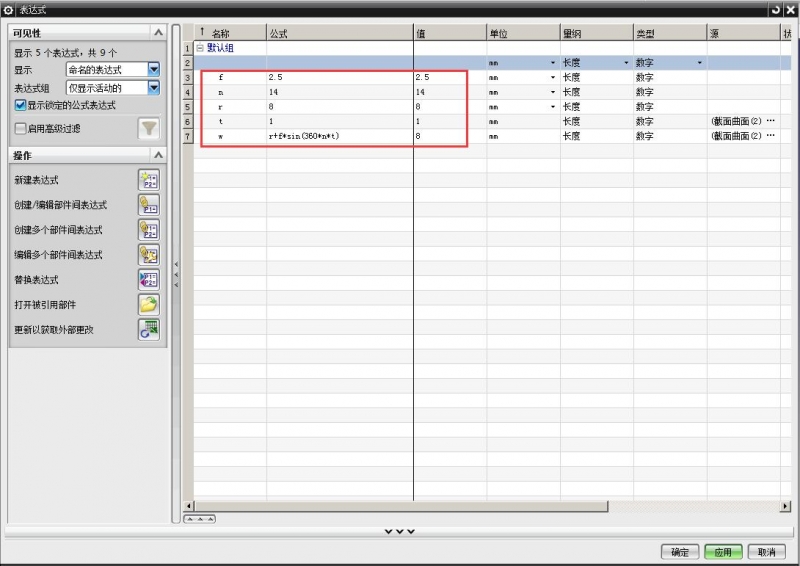Click the New Expression icon
Viewport: 800px width, 566px height.
pos(149,180)
